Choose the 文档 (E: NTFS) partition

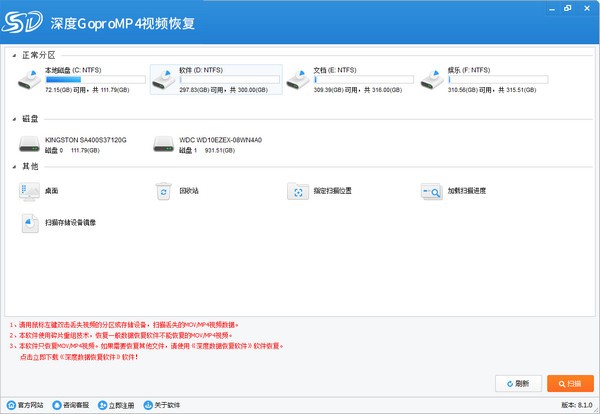(347, 78)
